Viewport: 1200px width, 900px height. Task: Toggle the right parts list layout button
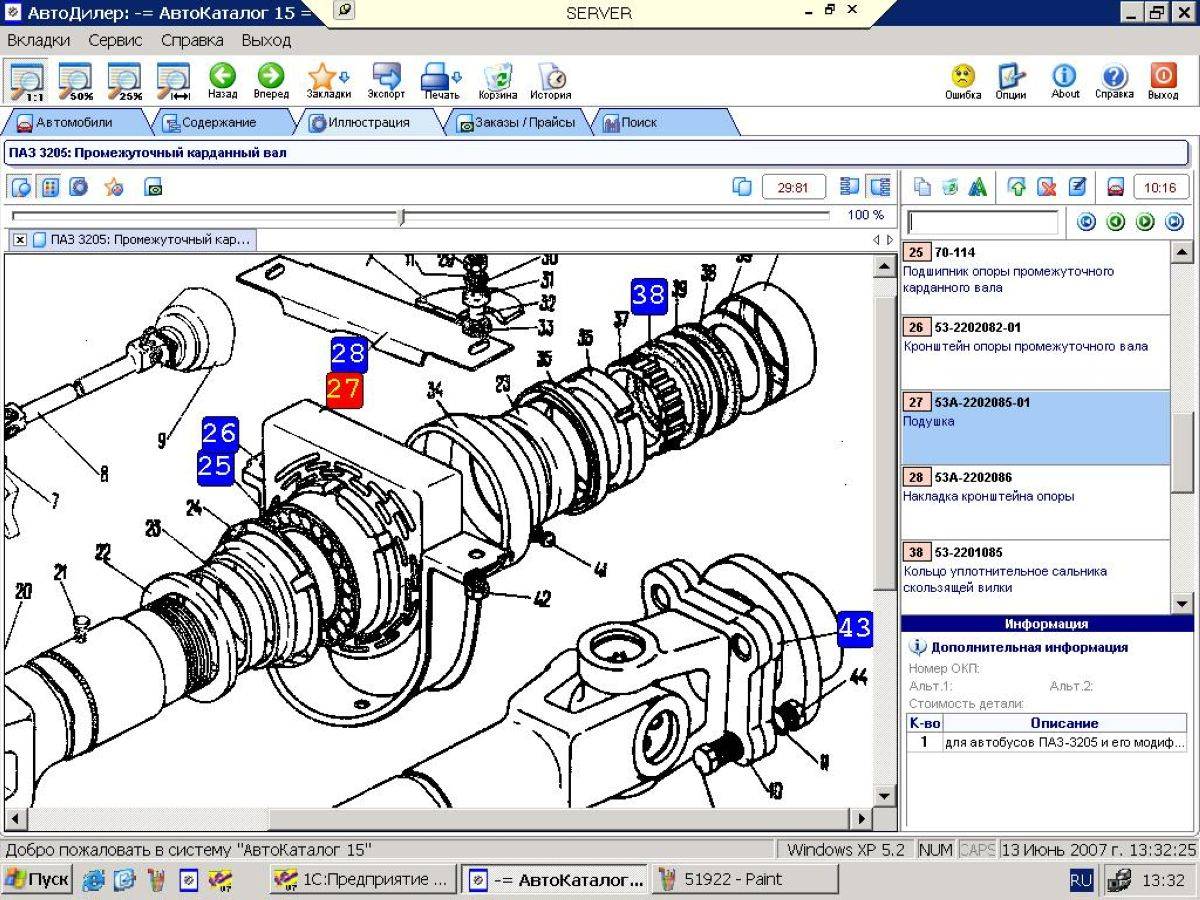879,187
